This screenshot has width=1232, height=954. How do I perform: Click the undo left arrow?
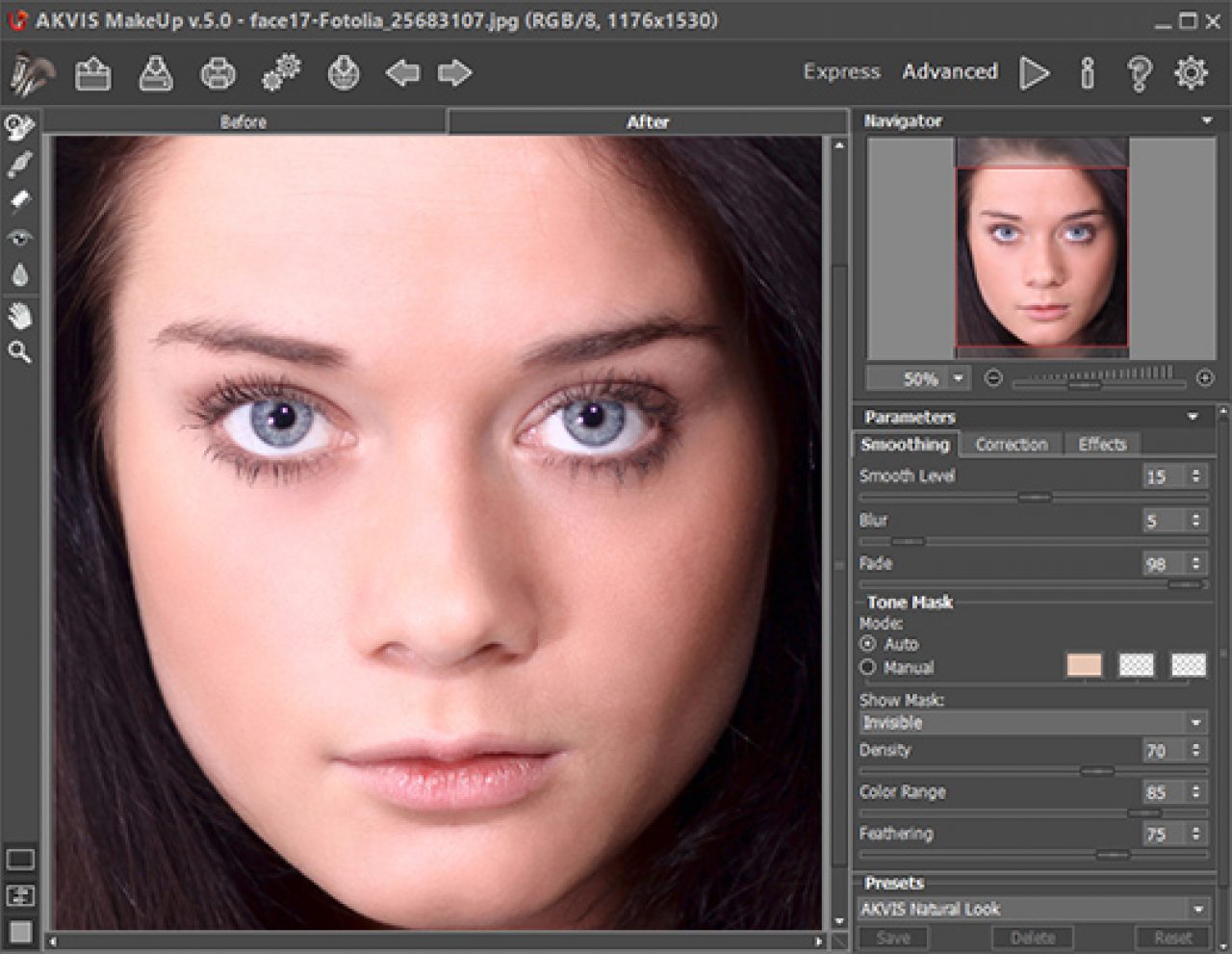(x=402, y=73)
